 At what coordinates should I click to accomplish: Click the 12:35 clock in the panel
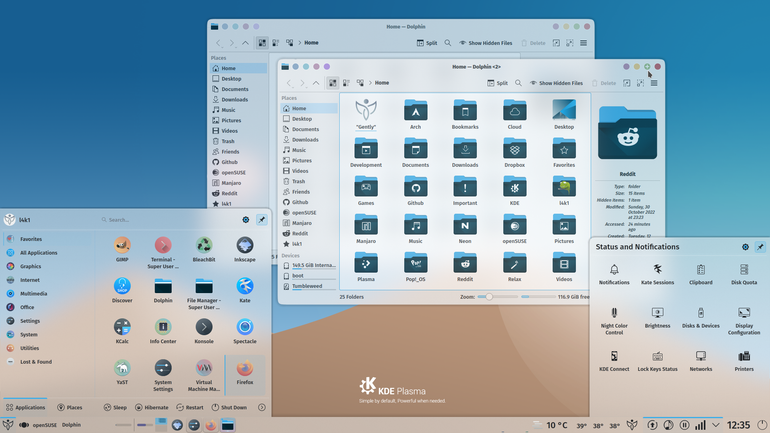739,425
